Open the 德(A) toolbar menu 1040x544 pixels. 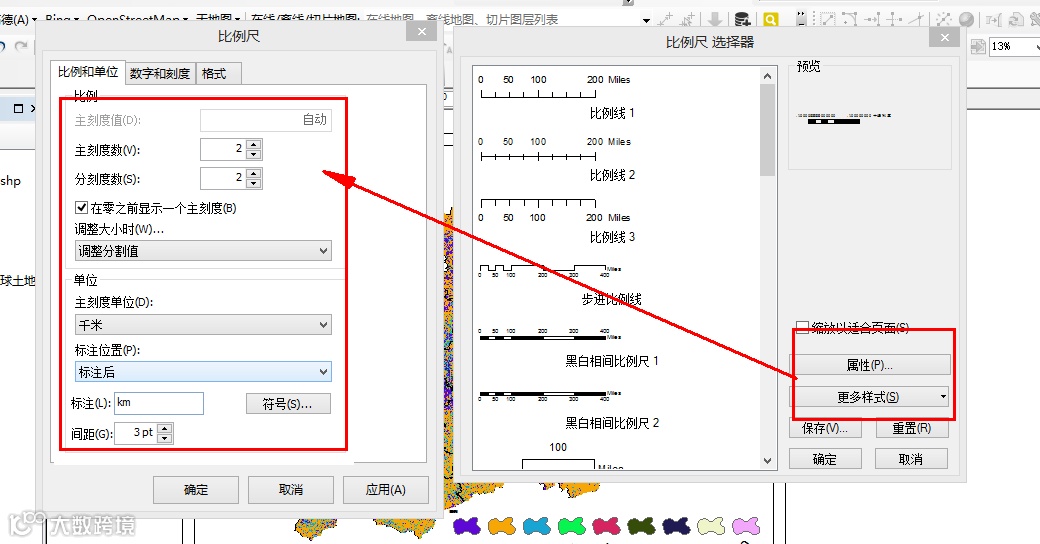tap(18, 19)
